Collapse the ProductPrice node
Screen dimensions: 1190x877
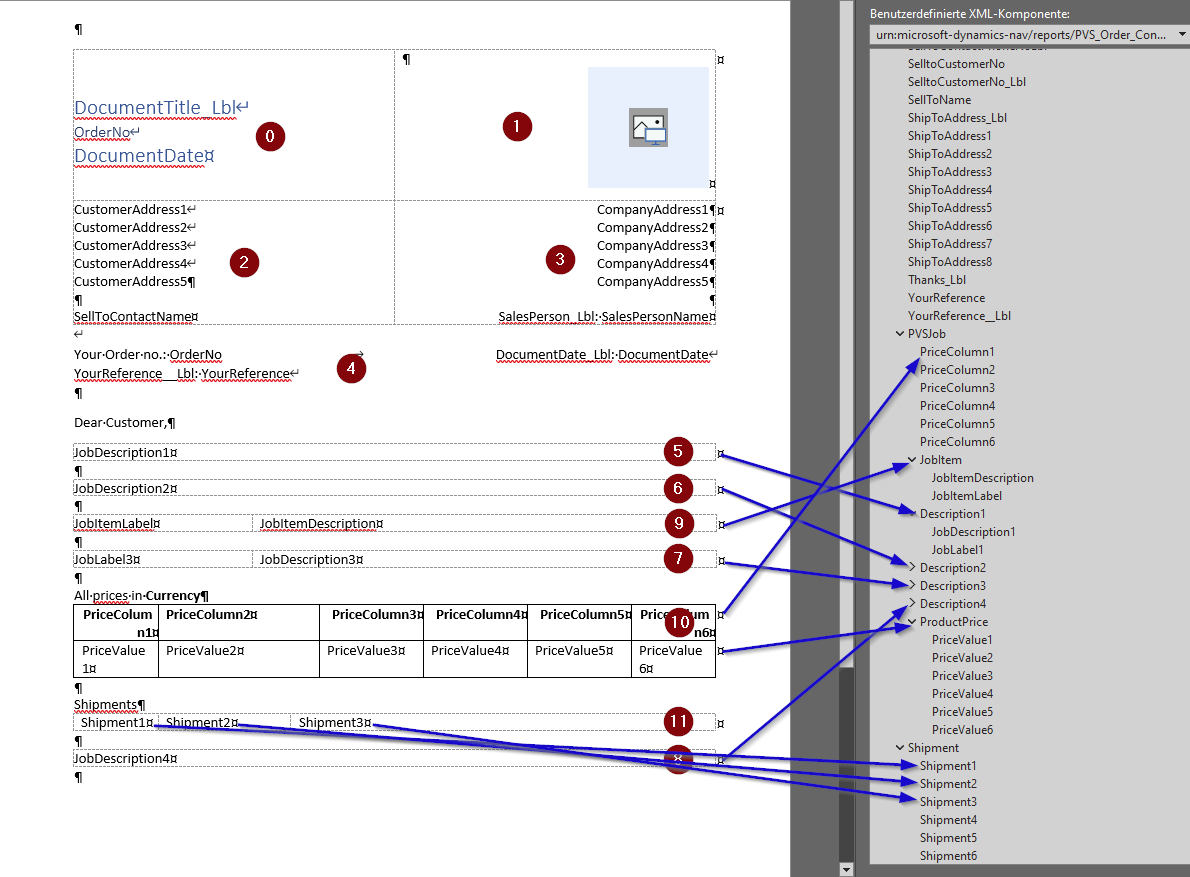click(911, 622)
